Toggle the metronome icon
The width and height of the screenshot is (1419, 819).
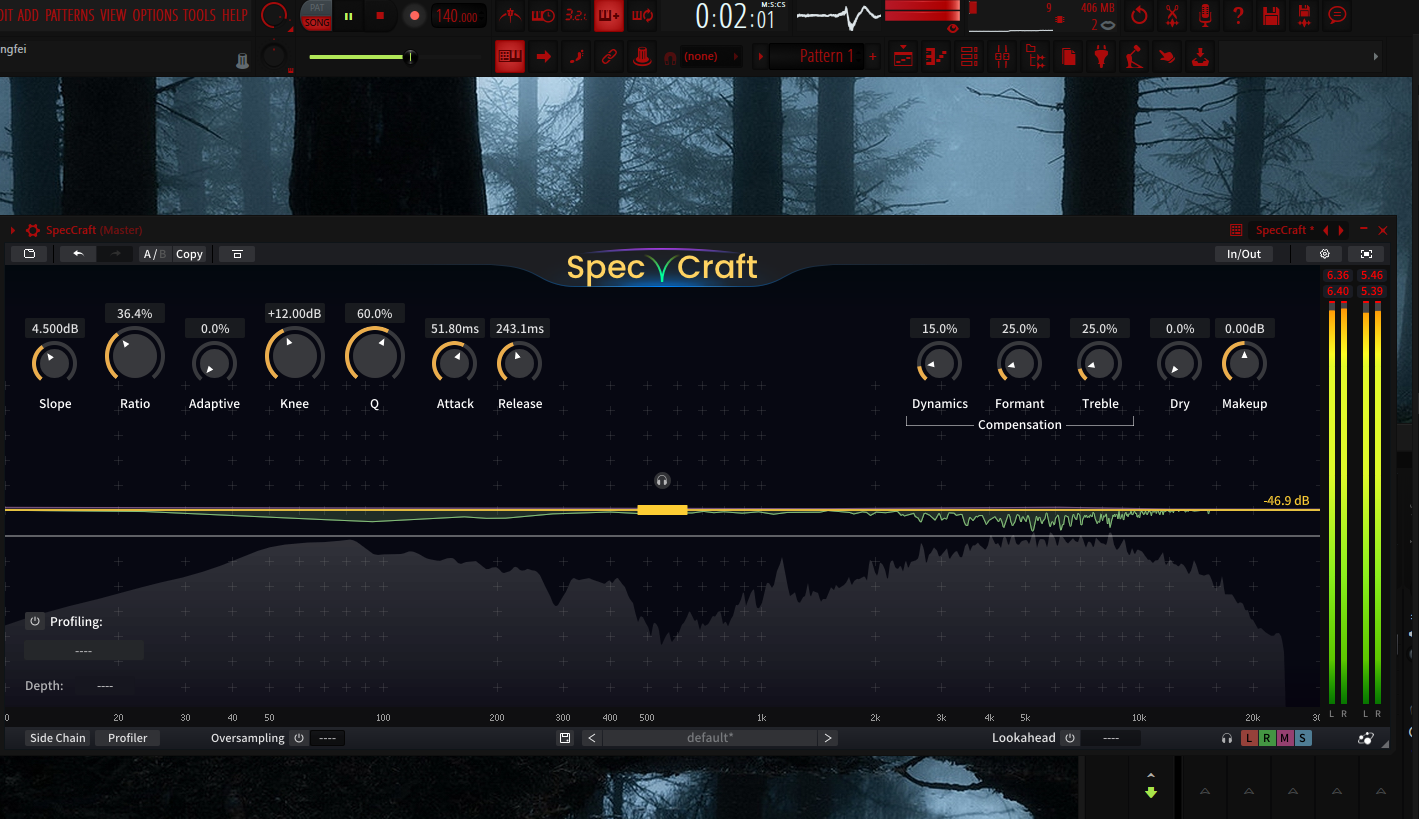tap(512, 16)
